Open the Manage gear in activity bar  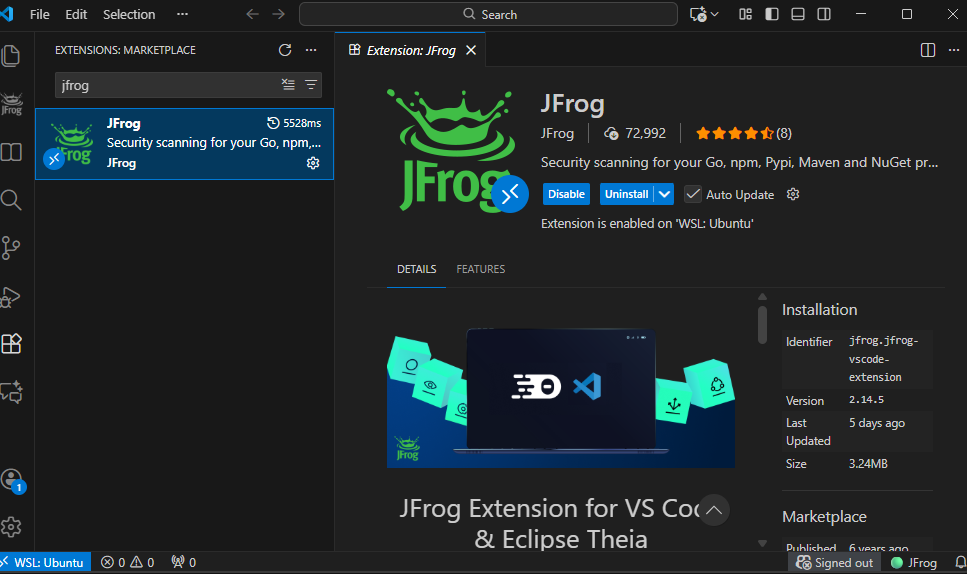pos(11,527)
